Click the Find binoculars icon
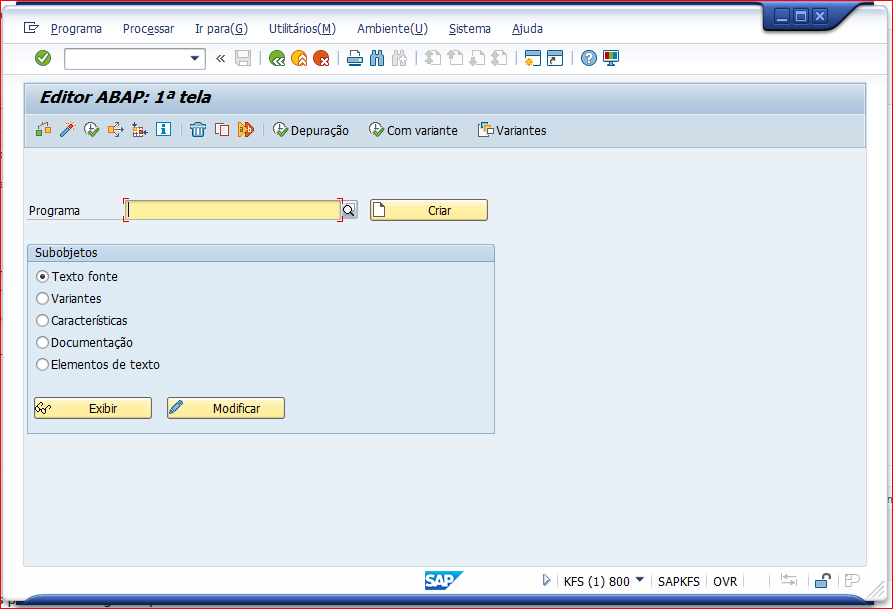The image size is (893, 609). 377,58
